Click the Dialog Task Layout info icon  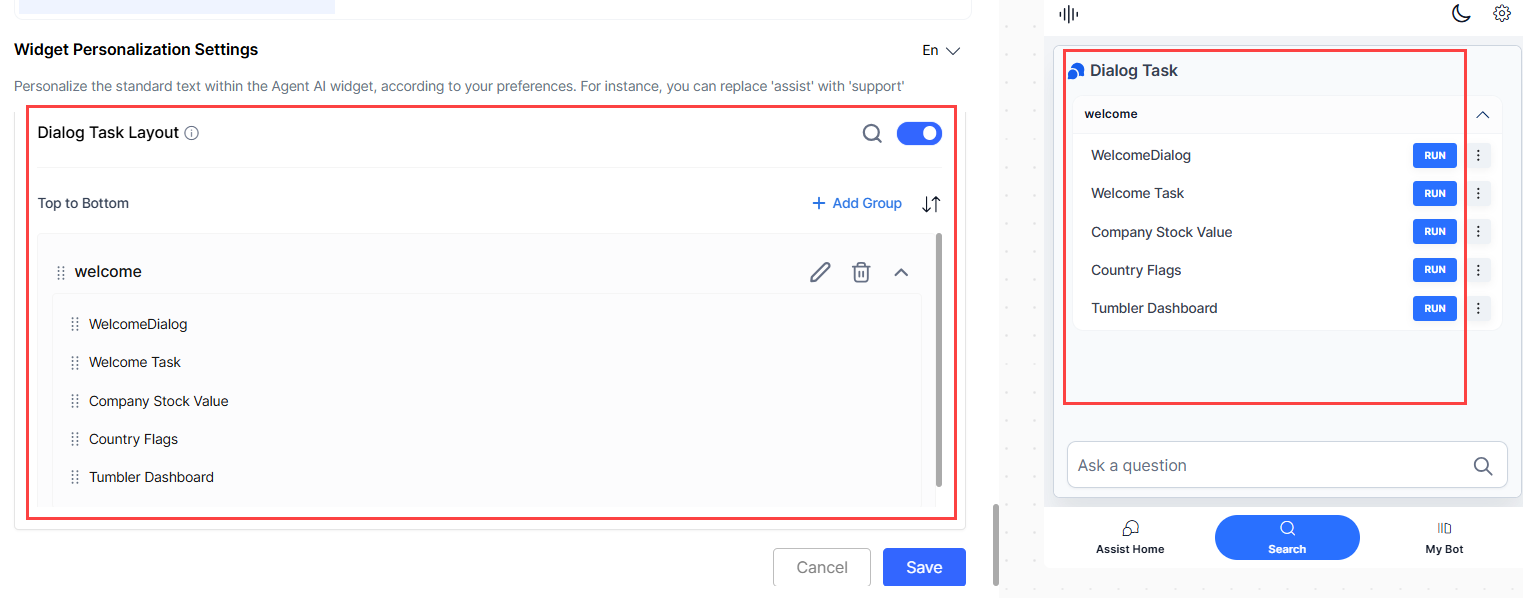[192, 133]
